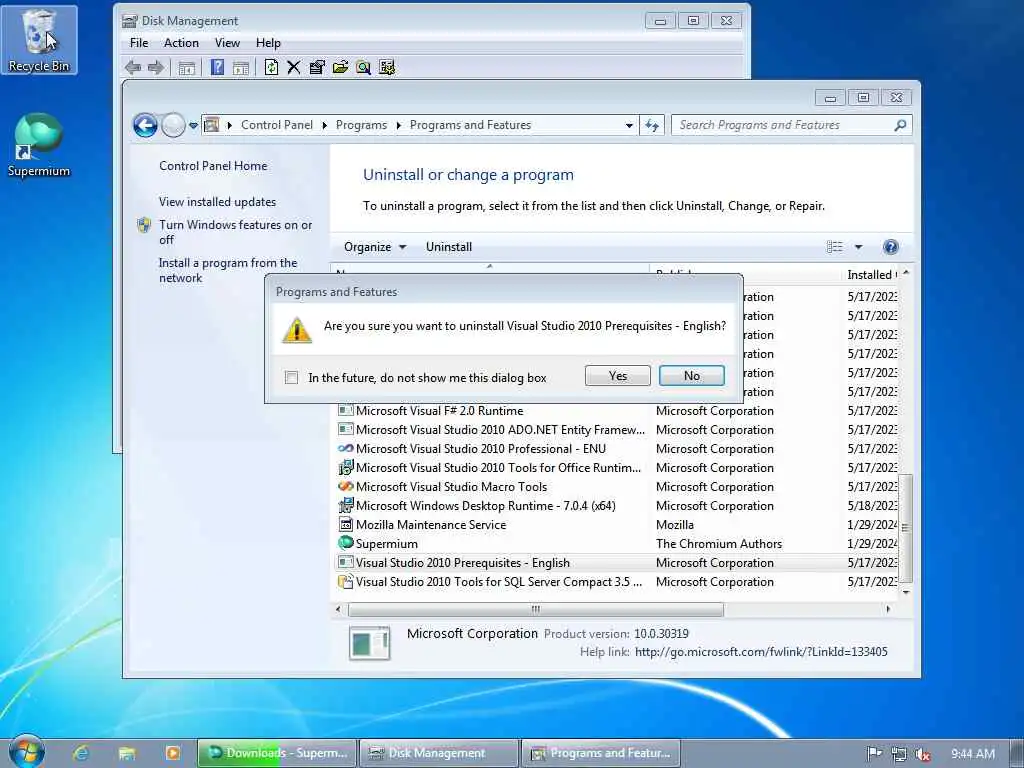Image resolution: width=1024 pixels, height=768 pixels.
Task: Click the scroll-down arrow of program list
Action: point(906,592)
